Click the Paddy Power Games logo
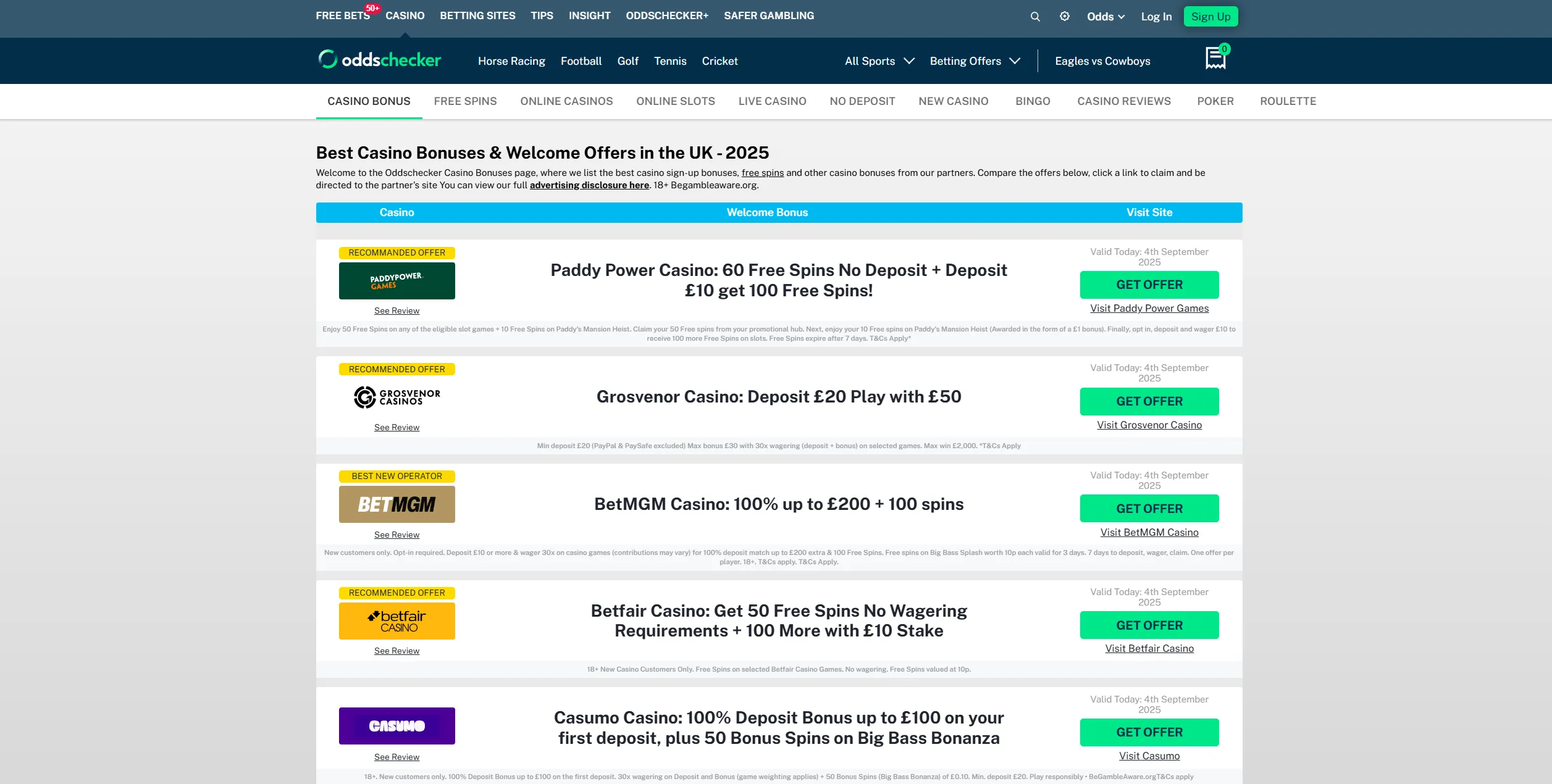This screenshot has width=1552, height=784. tap(396, 281)
